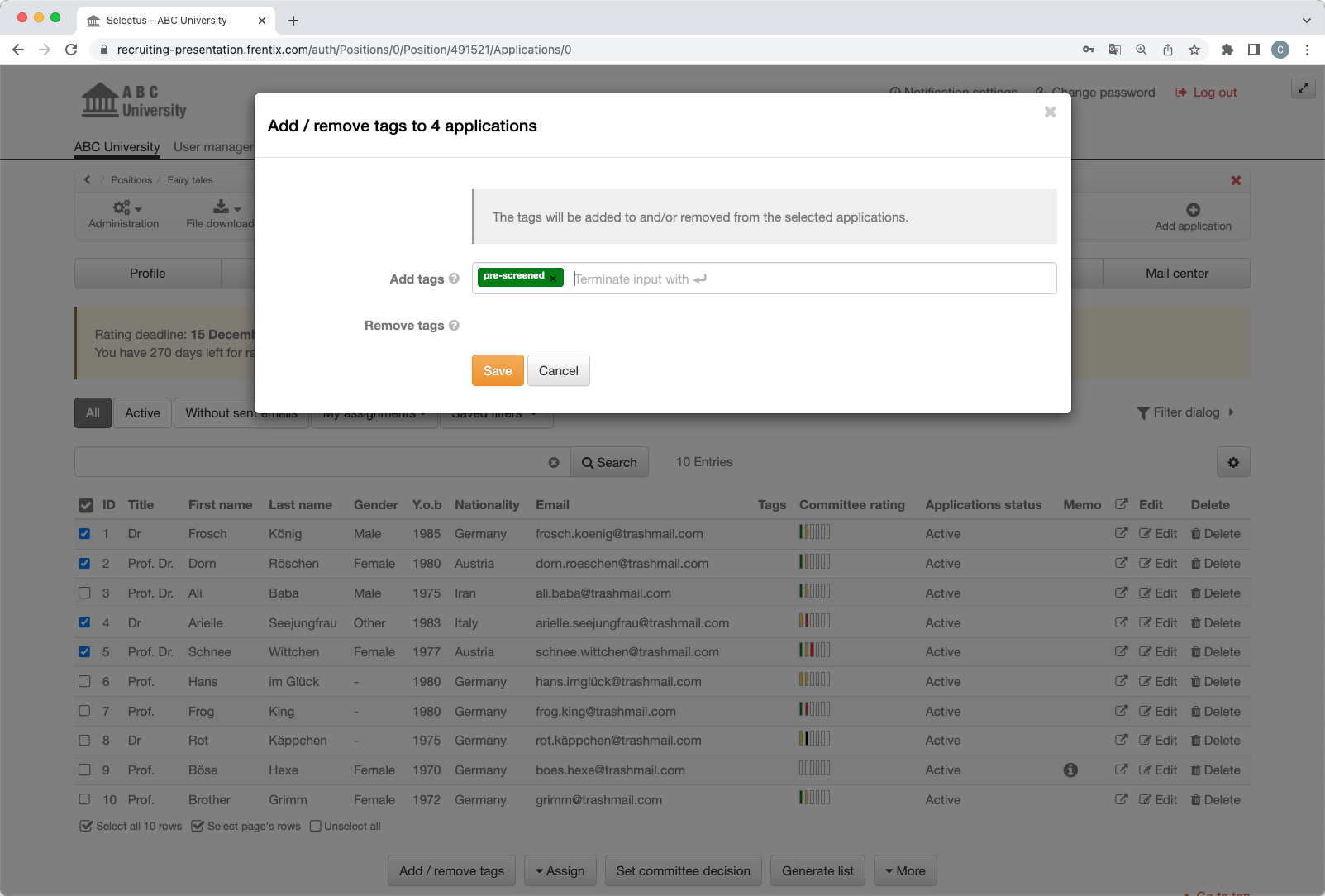Switch to ABC University menu
Viewport: 1325px width, 896px height.
(117, 147)
